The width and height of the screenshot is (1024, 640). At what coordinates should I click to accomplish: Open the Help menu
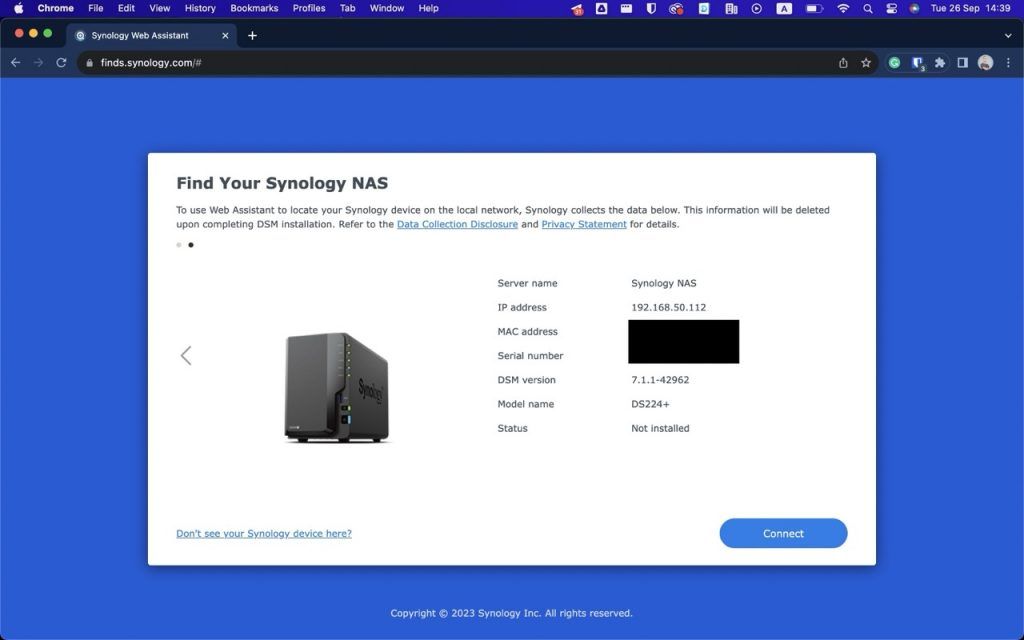coord(428,8)
